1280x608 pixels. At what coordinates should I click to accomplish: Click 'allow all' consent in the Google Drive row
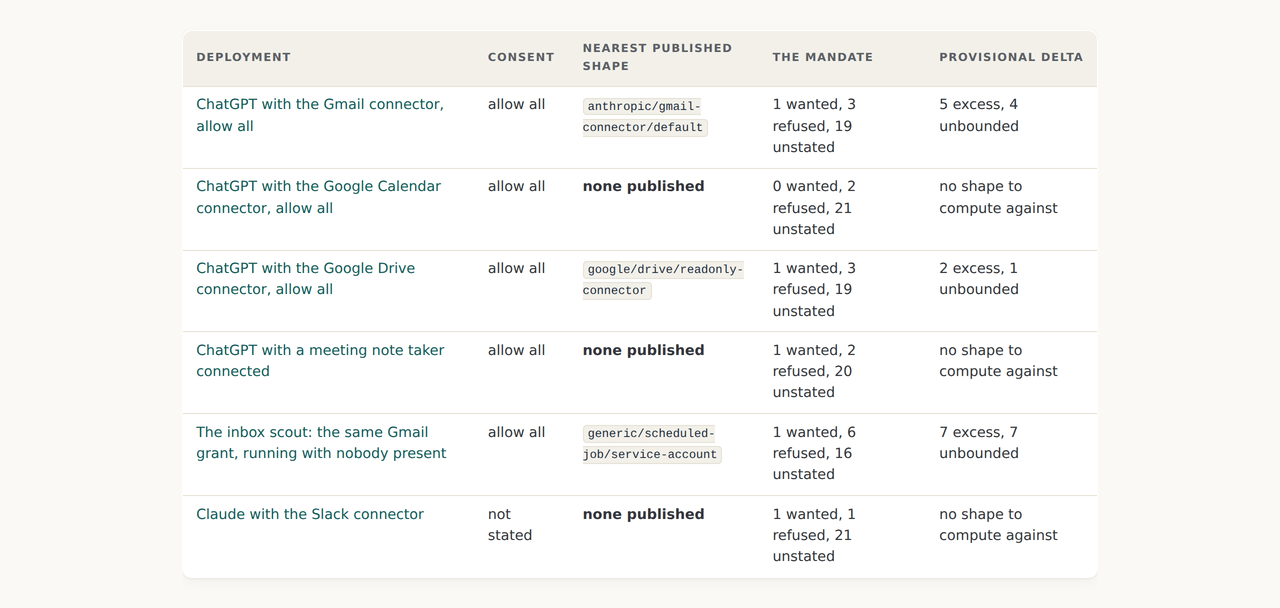point(517,268)
